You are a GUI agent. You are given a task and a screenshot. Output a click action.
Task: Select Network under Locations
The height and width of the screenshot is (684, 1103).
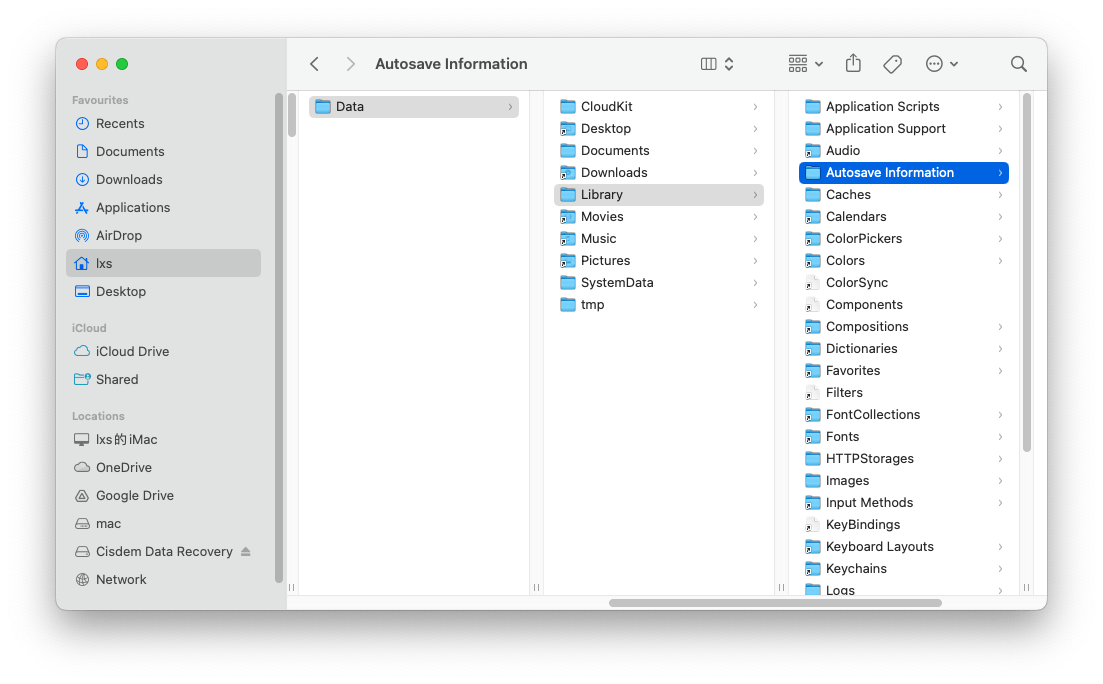click(121, 579)
